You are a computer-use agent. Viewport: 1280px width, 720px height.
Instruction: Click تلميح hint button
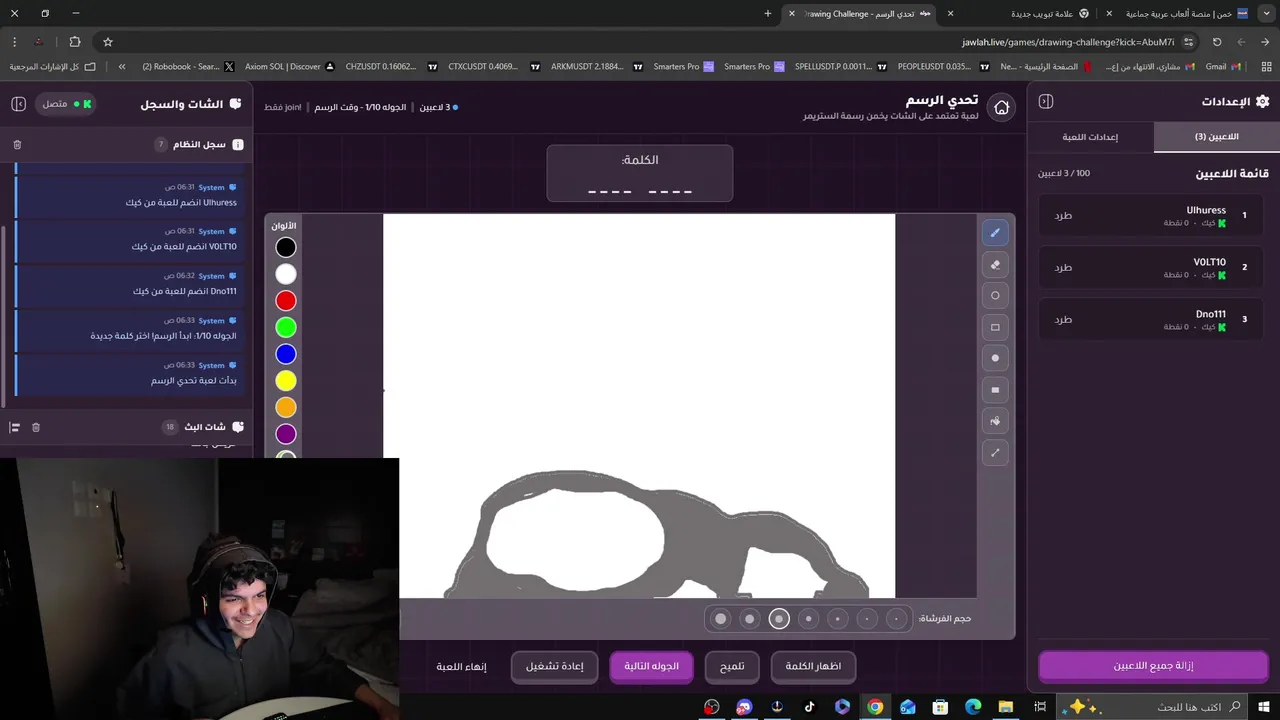[x=732, y=666]
